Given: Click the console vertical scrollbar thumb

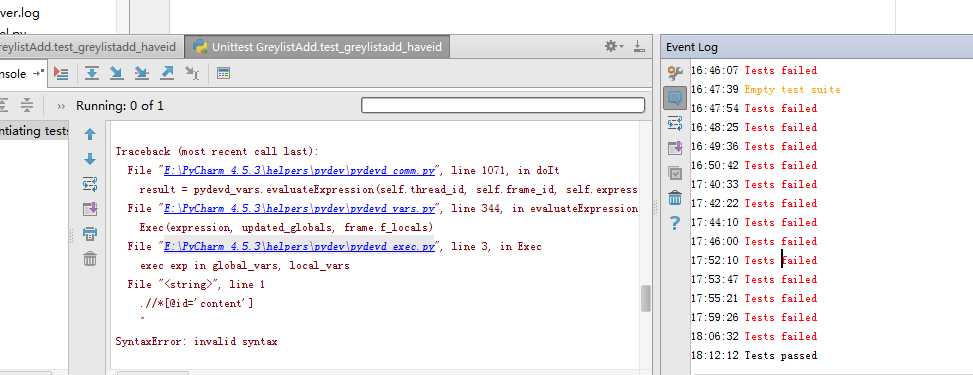Looking at the screenshot, I should (x=645, y=299).
